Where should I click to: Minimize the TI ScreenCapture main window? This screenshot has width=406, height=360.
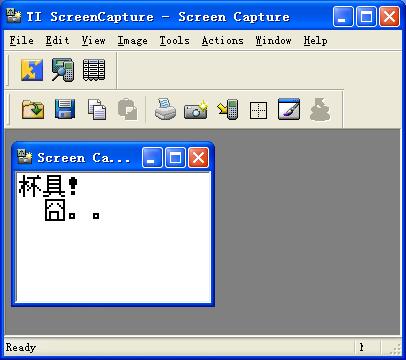pyautogui.click(x=343, y=16)
